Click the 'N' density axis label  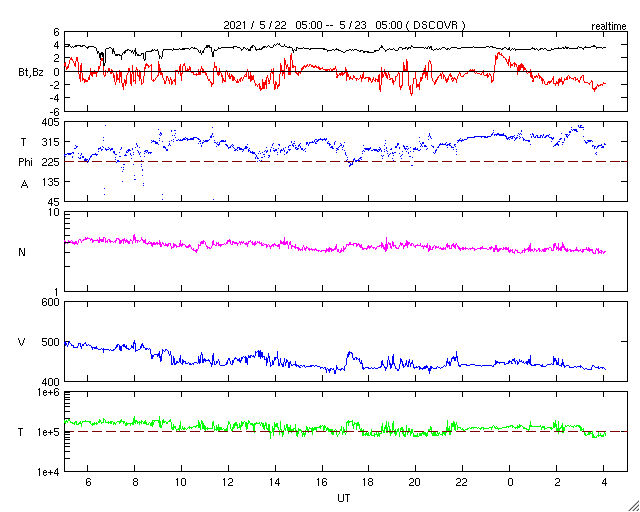(22, 252)
